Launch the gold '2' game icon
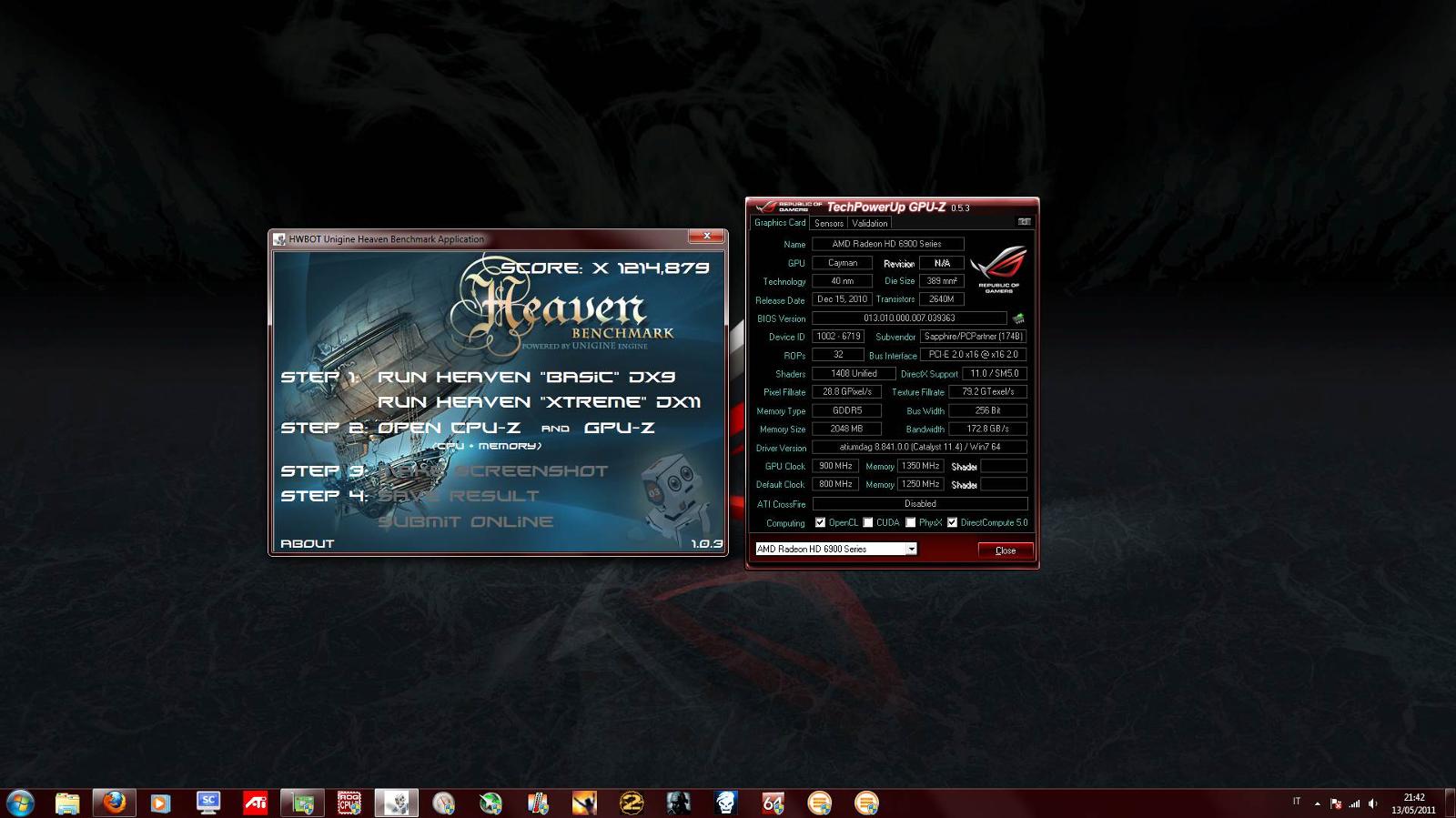The height and width of the screenshot is (818, 1456). (632, 803)
